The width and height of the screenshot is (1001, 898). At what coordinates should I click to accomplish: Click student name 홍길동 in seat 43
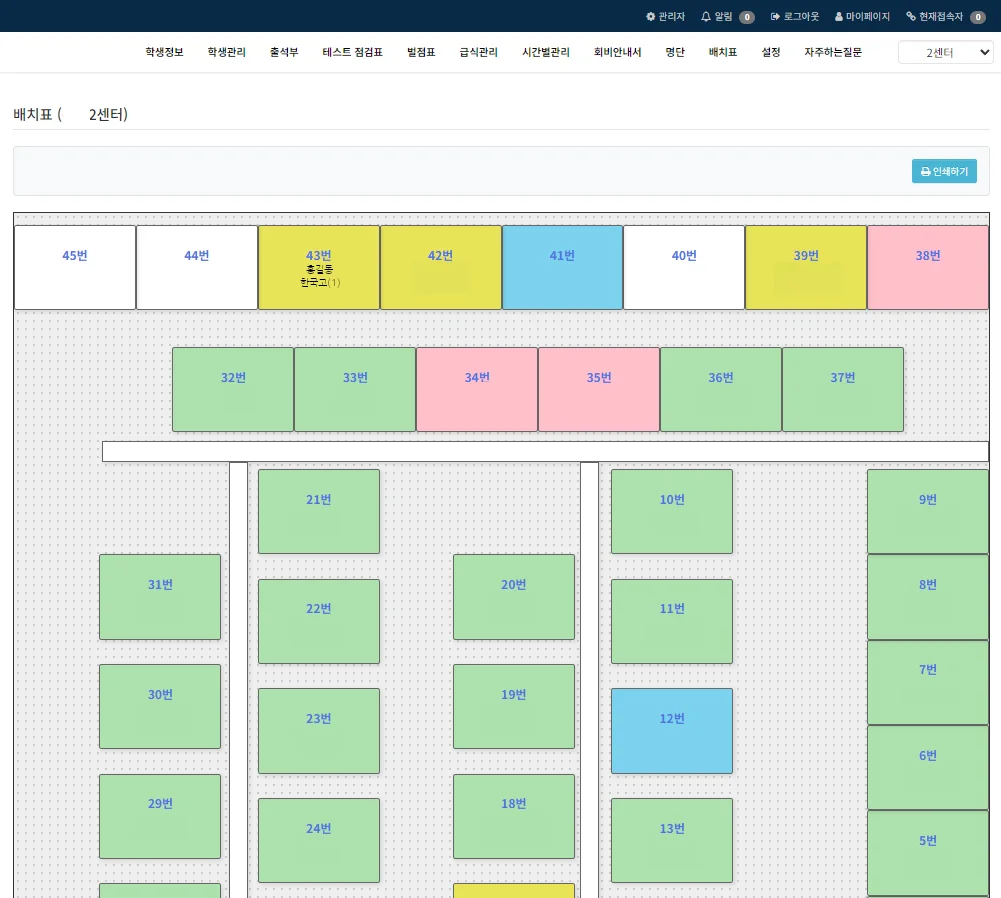click(x=319, y=270)
